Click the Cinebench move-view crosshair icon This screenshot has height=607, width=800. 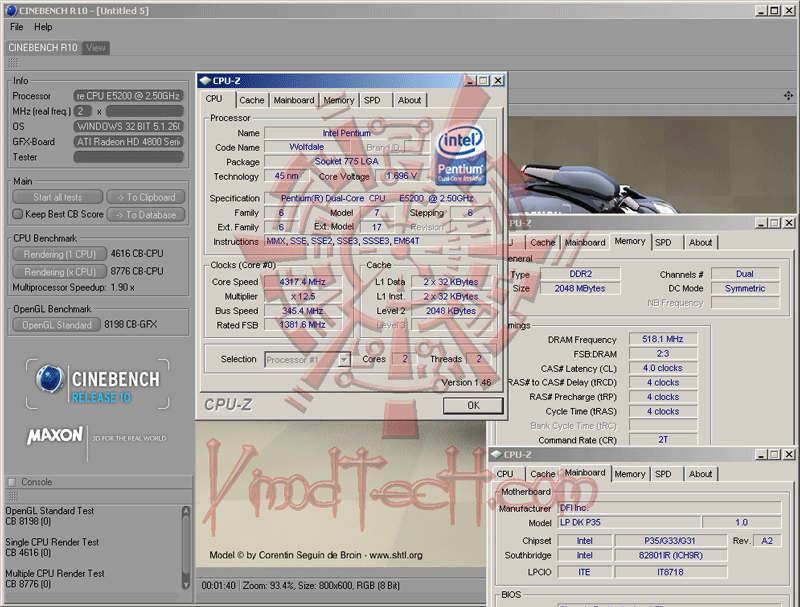click(x=788, y=95)
